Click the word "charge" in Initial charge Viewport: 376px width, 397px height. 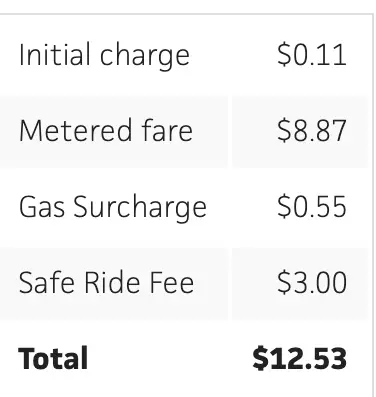145,57
